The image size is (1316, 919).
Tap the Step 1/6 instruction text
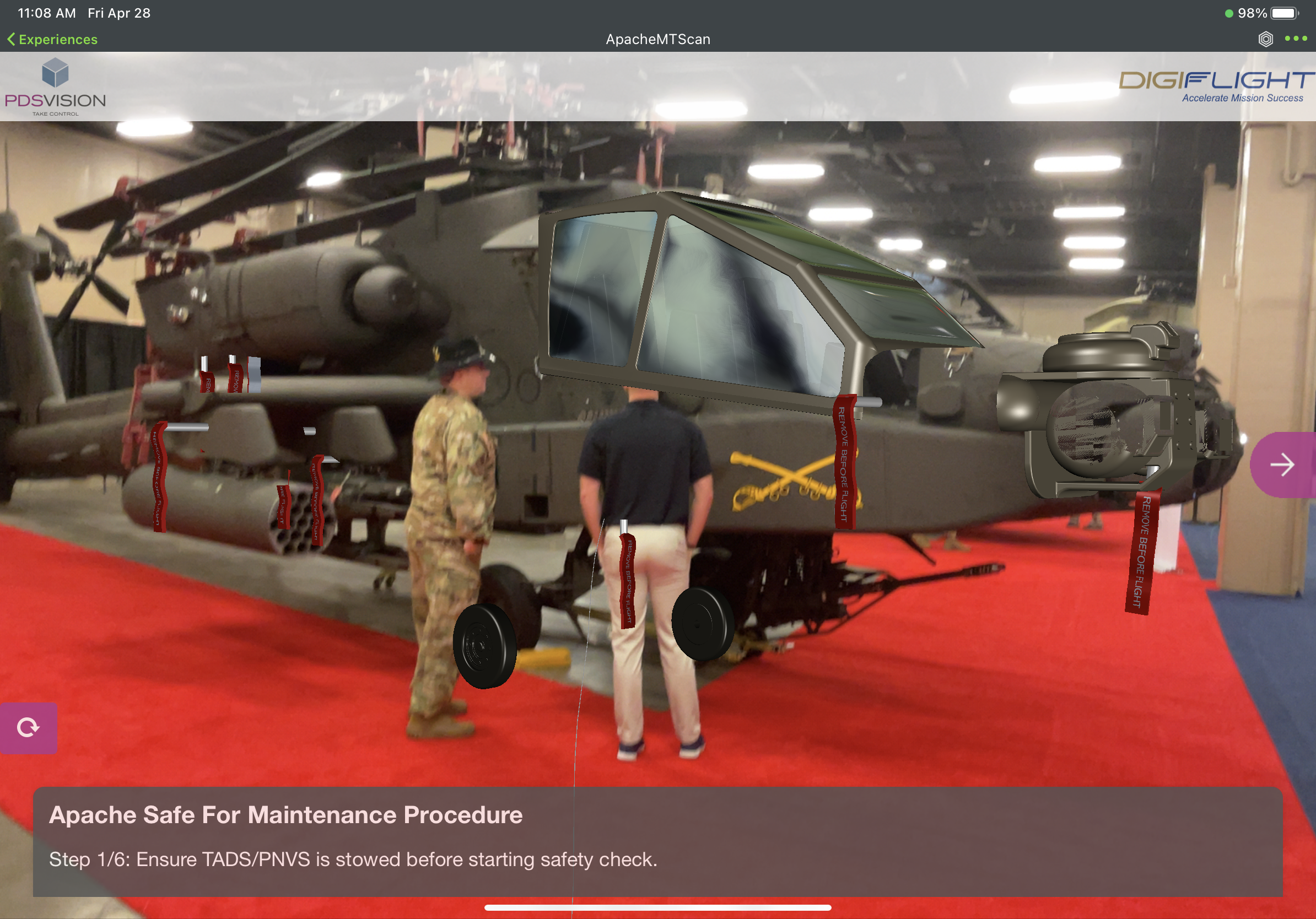[x=353, y=859]
